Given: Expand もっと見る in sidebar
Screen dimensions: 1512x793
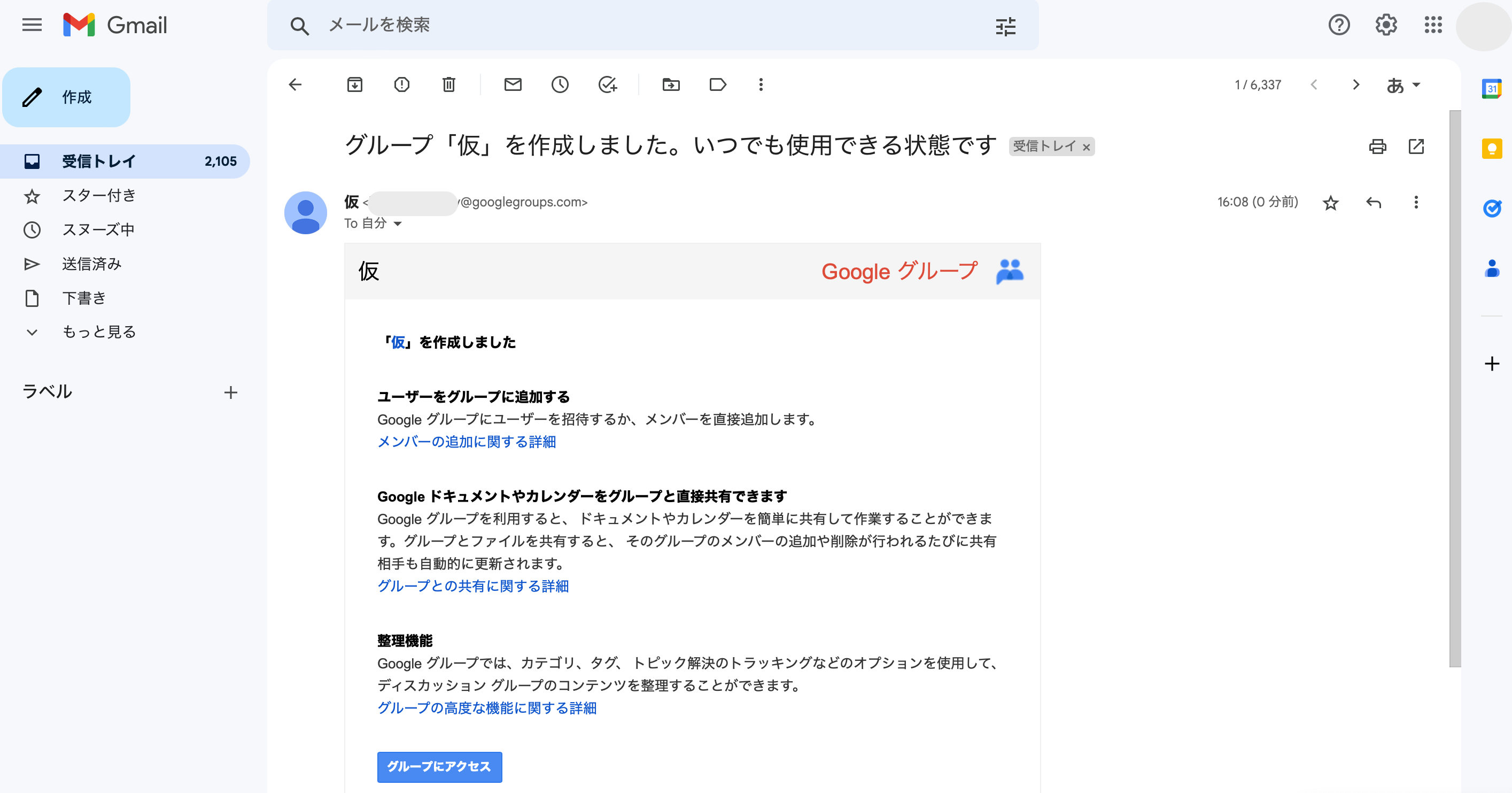Looking at the screenshot, I should click(98, 332).
